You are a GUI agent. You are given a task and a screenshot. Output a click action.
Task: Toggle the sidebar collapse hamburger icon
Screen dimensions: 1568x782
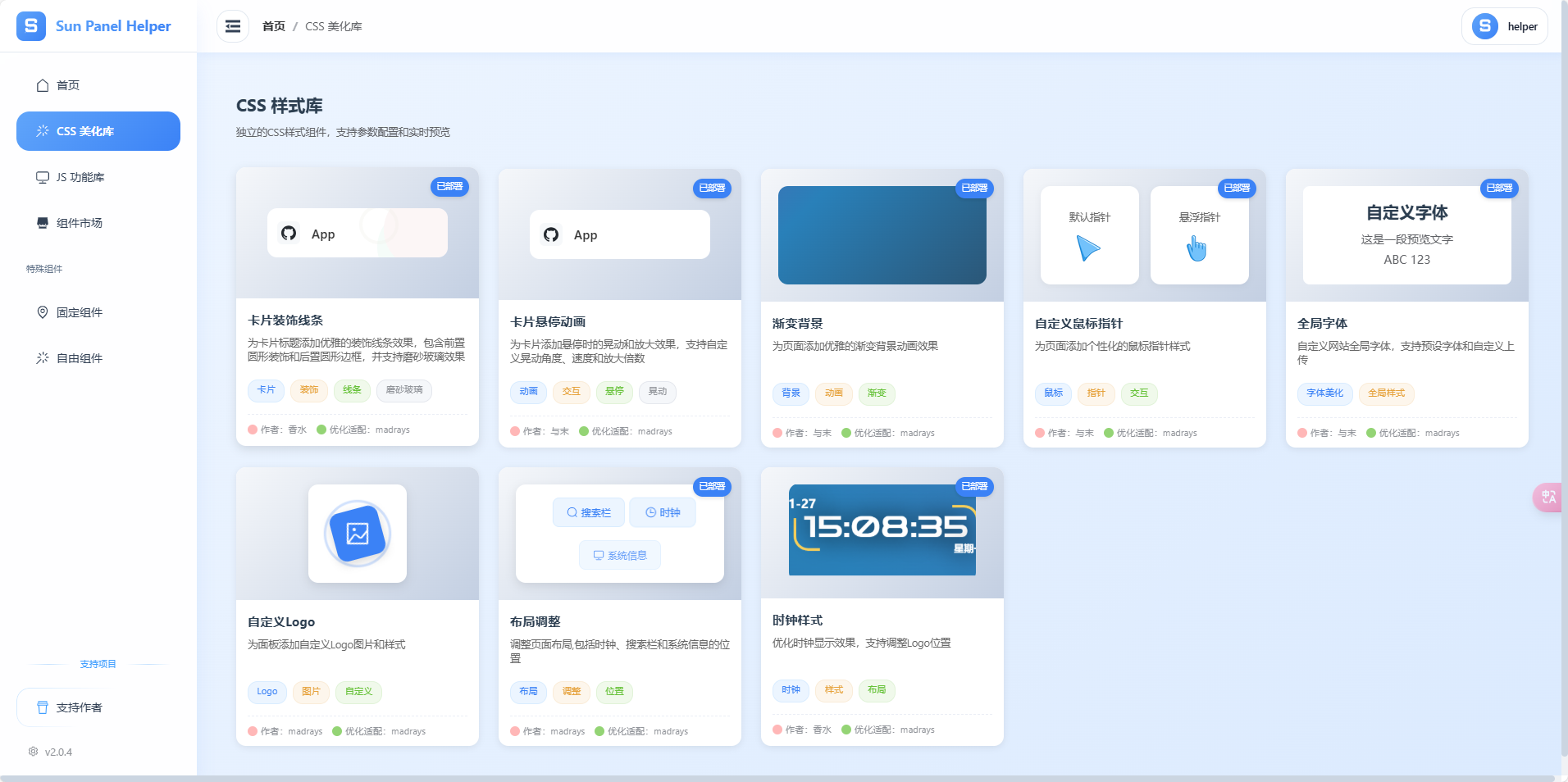(233, 26)
